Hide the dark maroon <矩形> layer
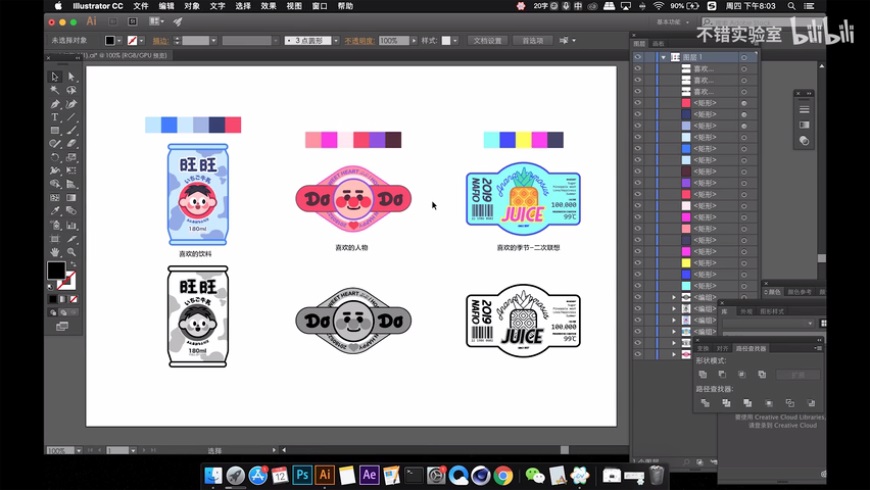The width and height of the screenshot is (870, 490). click(638, 171)
